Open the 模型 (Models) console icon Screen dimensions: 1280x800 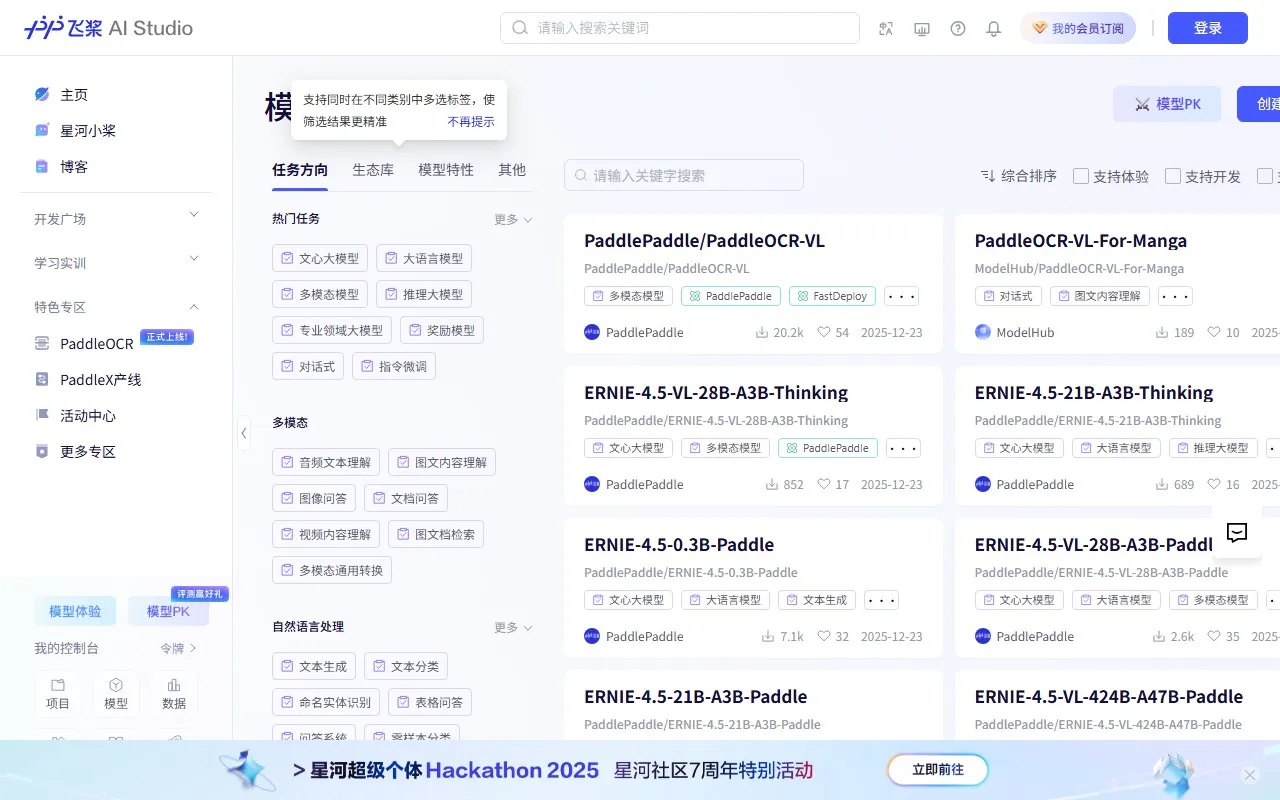tap(116, 694)
